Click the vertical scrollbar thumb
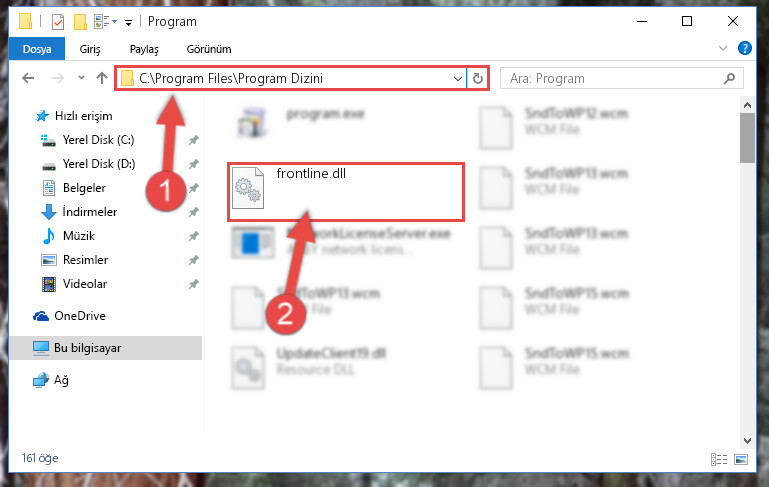Screen dimensions: 769x487 747,137
